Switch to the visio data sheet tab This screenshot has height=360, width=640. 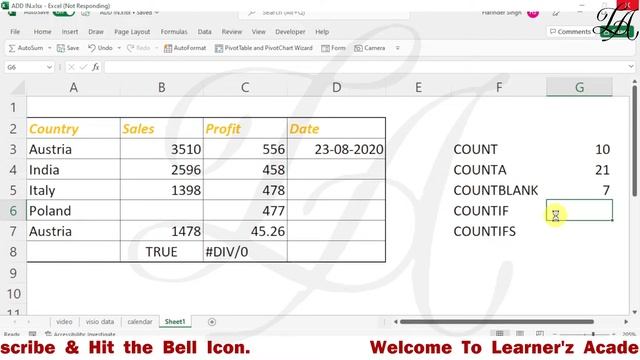tap(100, 322)
